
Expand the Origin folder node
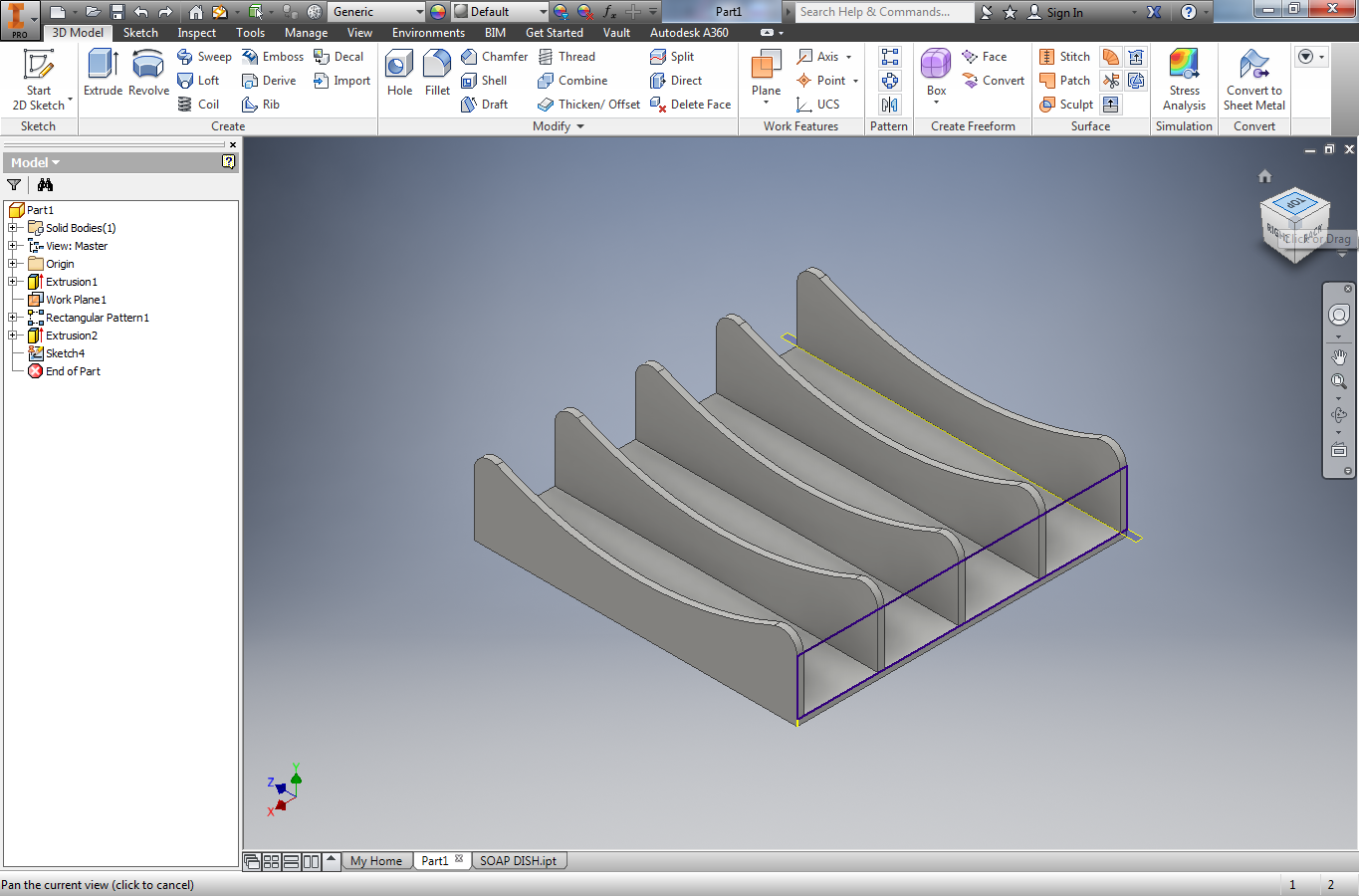[x=13, y=264]
